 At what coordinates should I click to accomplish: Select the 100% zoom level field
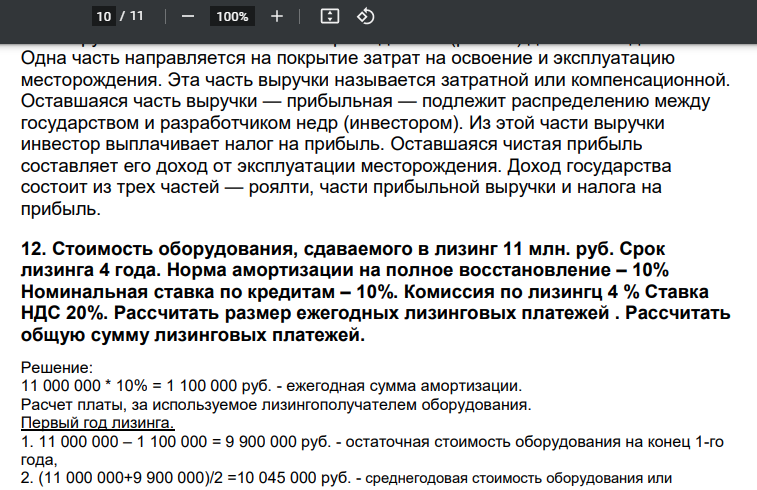point(232,16)
